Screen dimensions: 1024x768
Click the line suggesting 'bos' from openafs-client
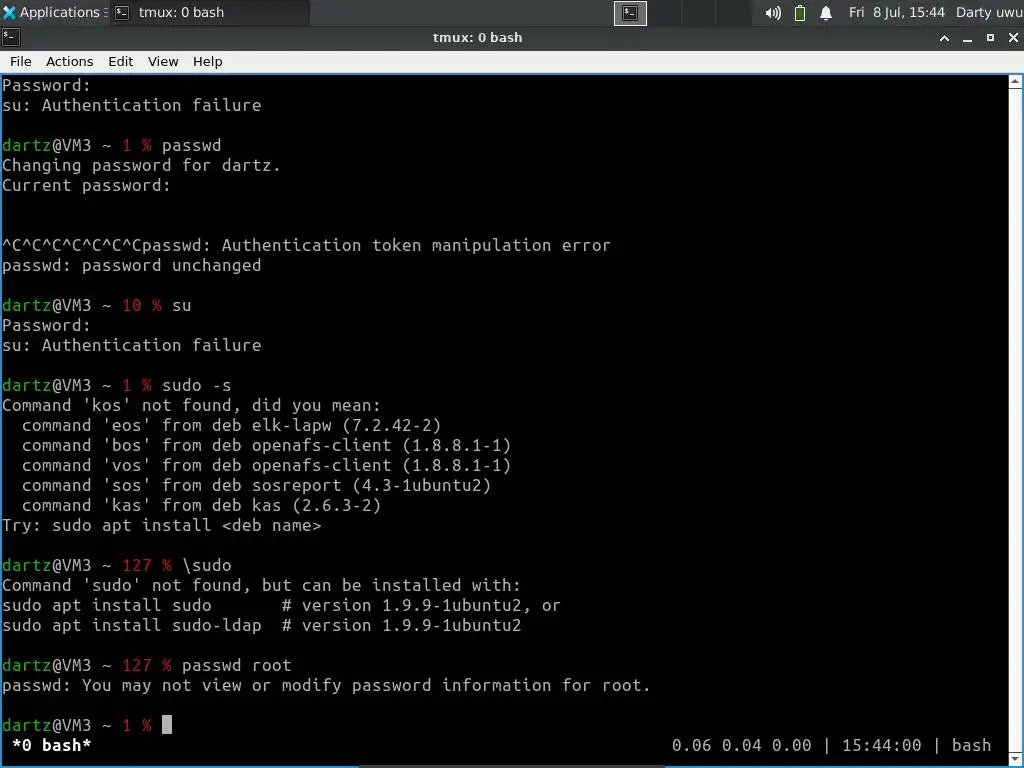click(x=266, y=445)
